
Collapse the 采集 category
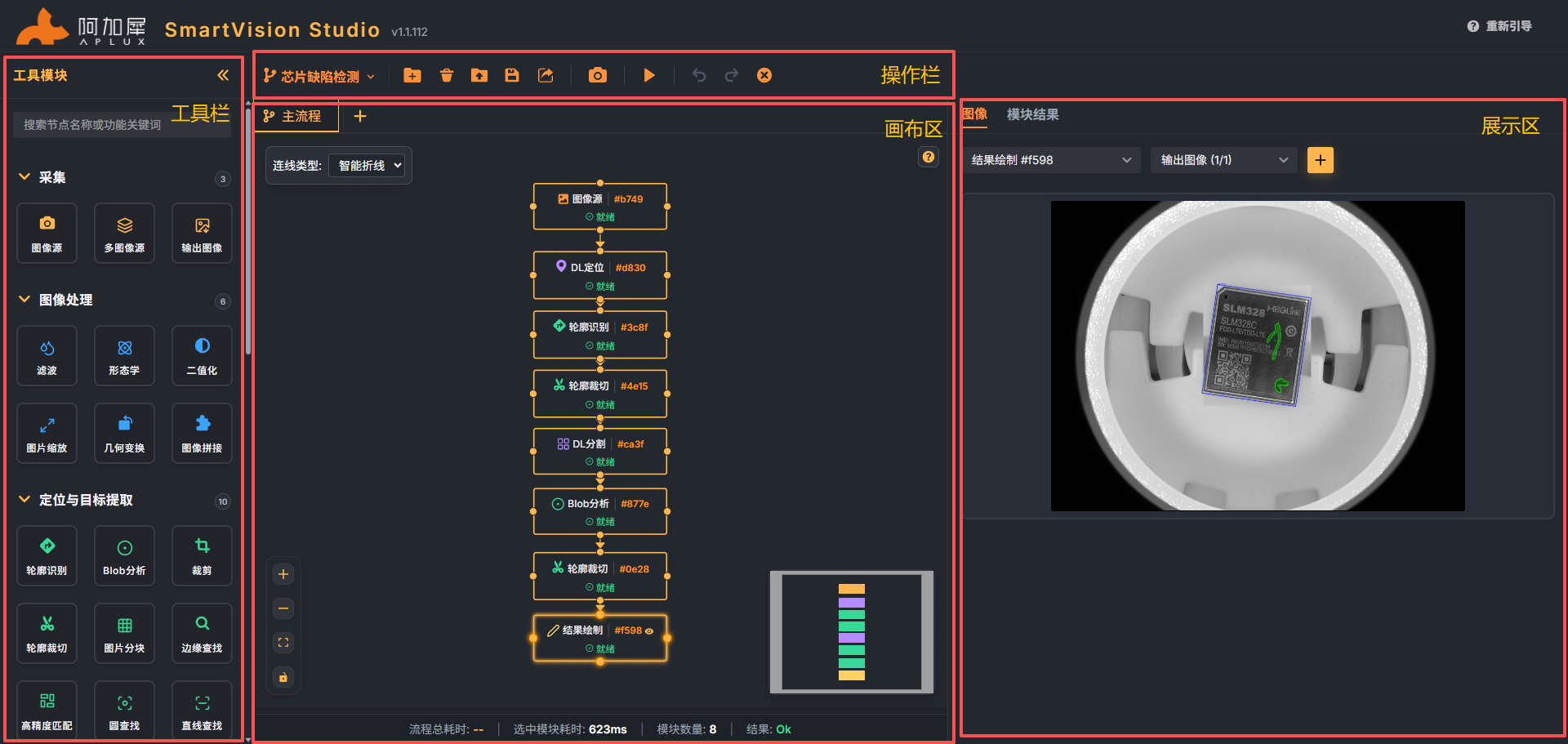(x=24, y=176)
